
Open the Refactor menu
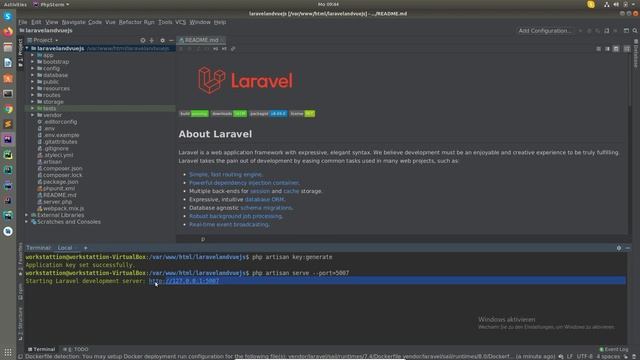click(x=130, y=22)
